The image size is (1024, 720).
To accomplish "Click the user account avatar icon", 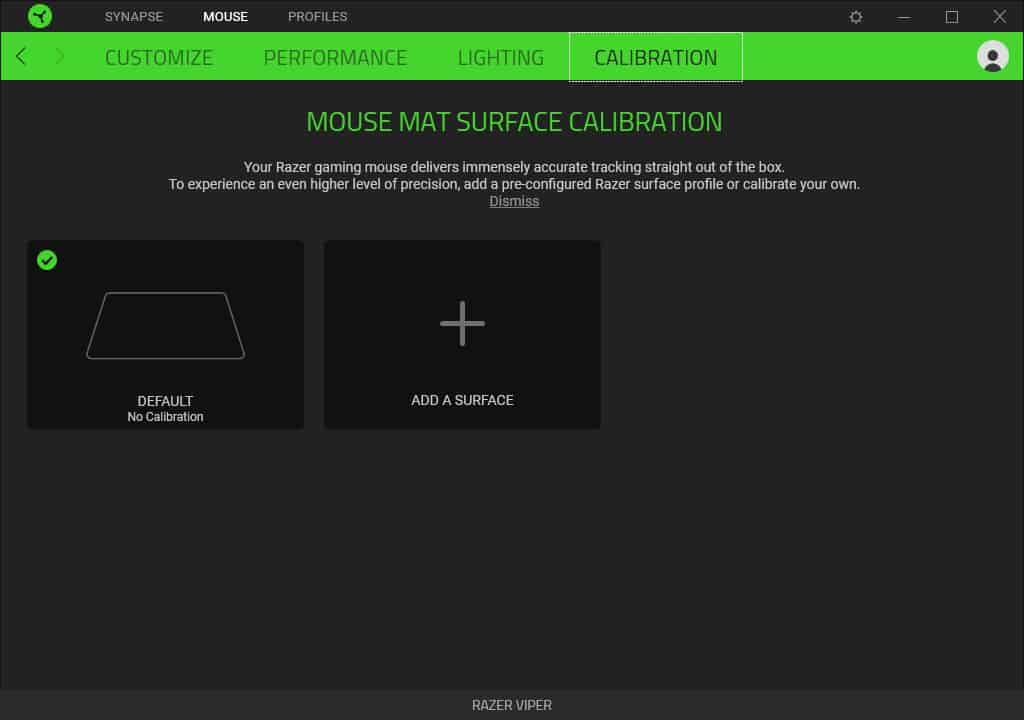I will coord(991,57).
